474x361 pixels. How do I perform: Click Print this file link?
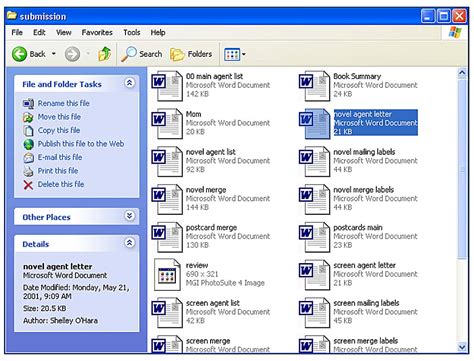click(58, 171)
